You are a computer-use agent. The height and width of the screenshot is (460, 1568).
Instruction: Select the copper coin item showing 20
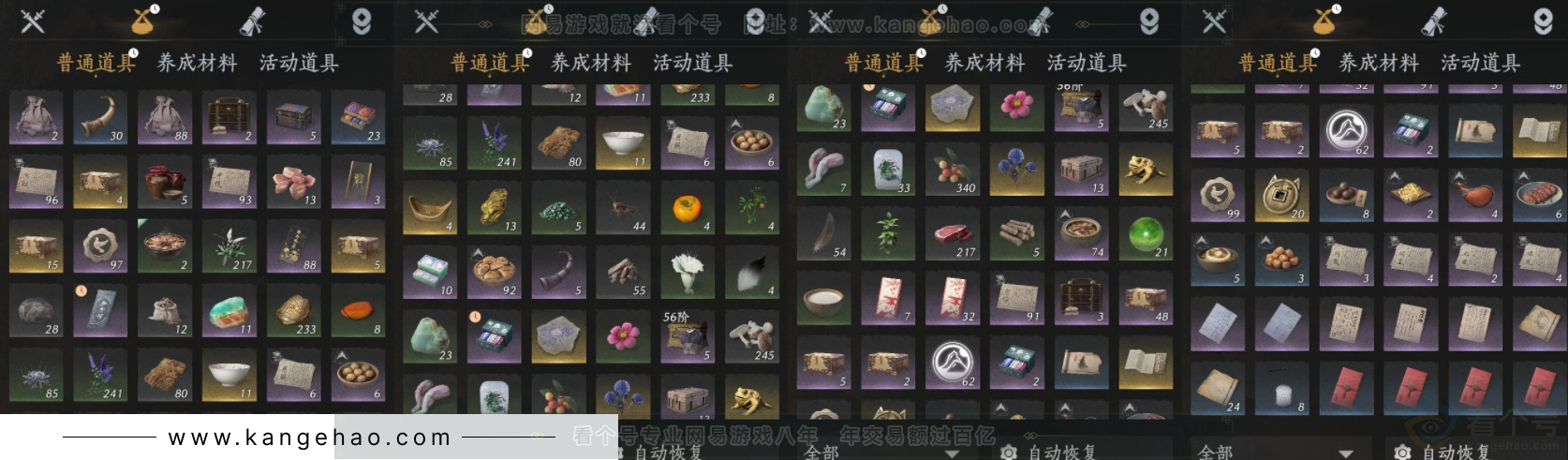tap(1282, 196)
